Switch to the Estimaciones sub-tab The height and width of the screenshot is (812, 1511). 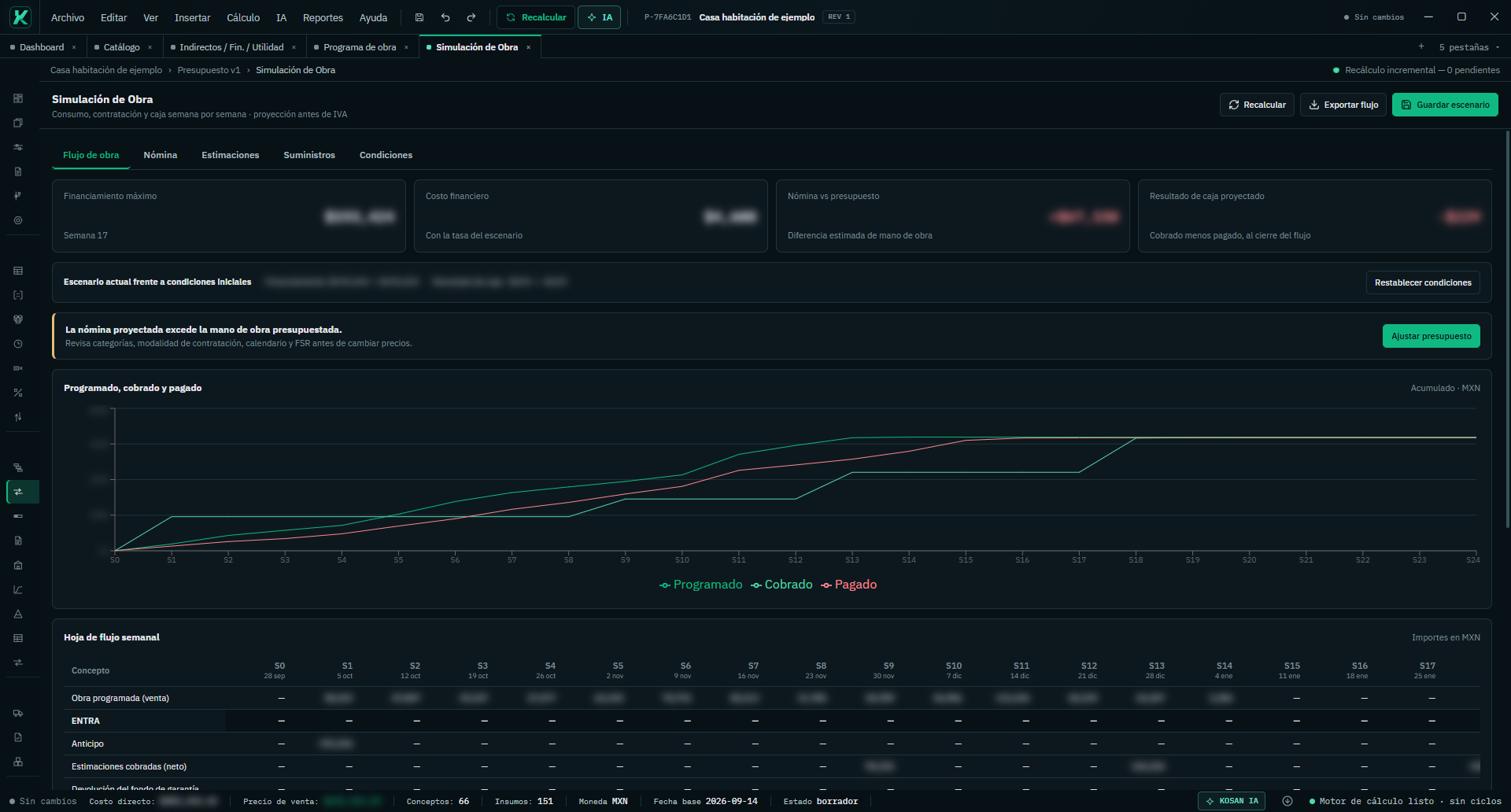tap(231, 155)
